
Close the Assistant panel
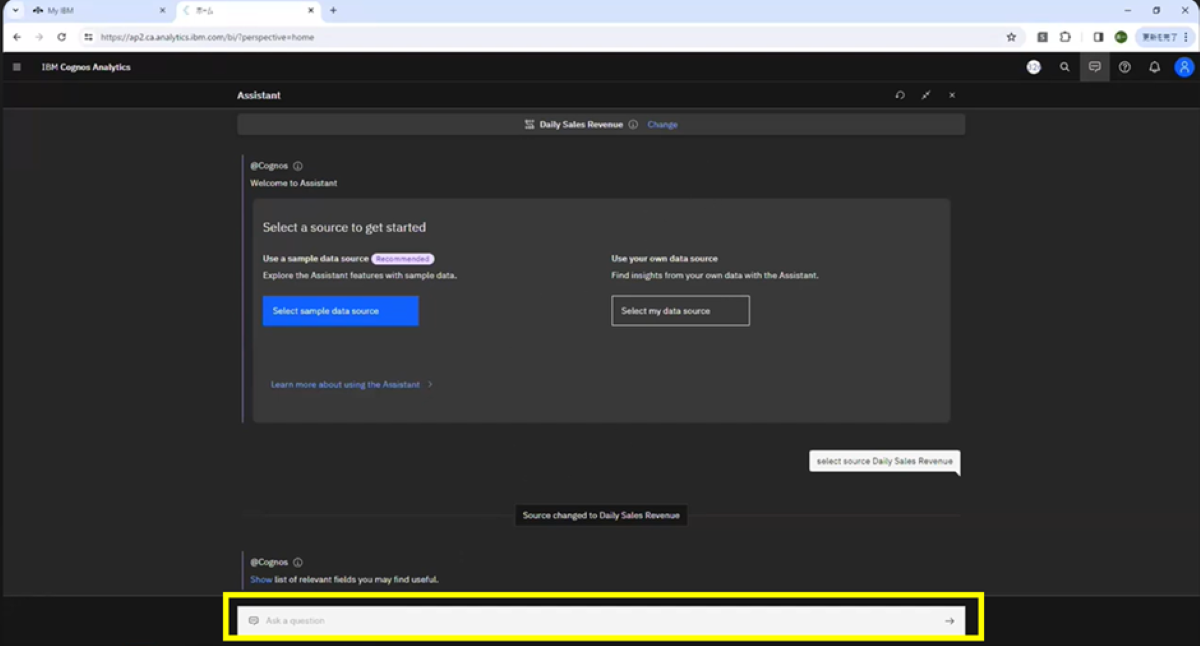pos(952,95)
